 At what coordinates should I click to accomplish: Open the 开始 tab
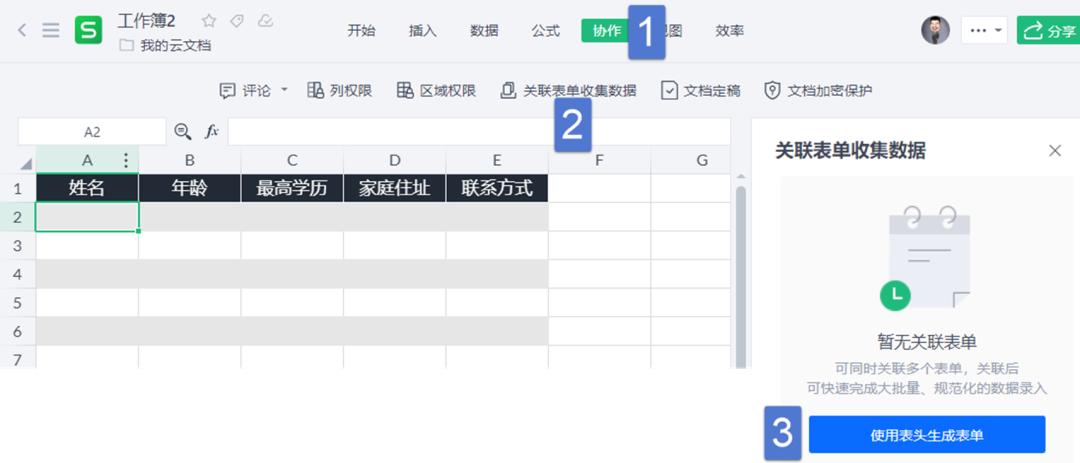tap(362, 31)
